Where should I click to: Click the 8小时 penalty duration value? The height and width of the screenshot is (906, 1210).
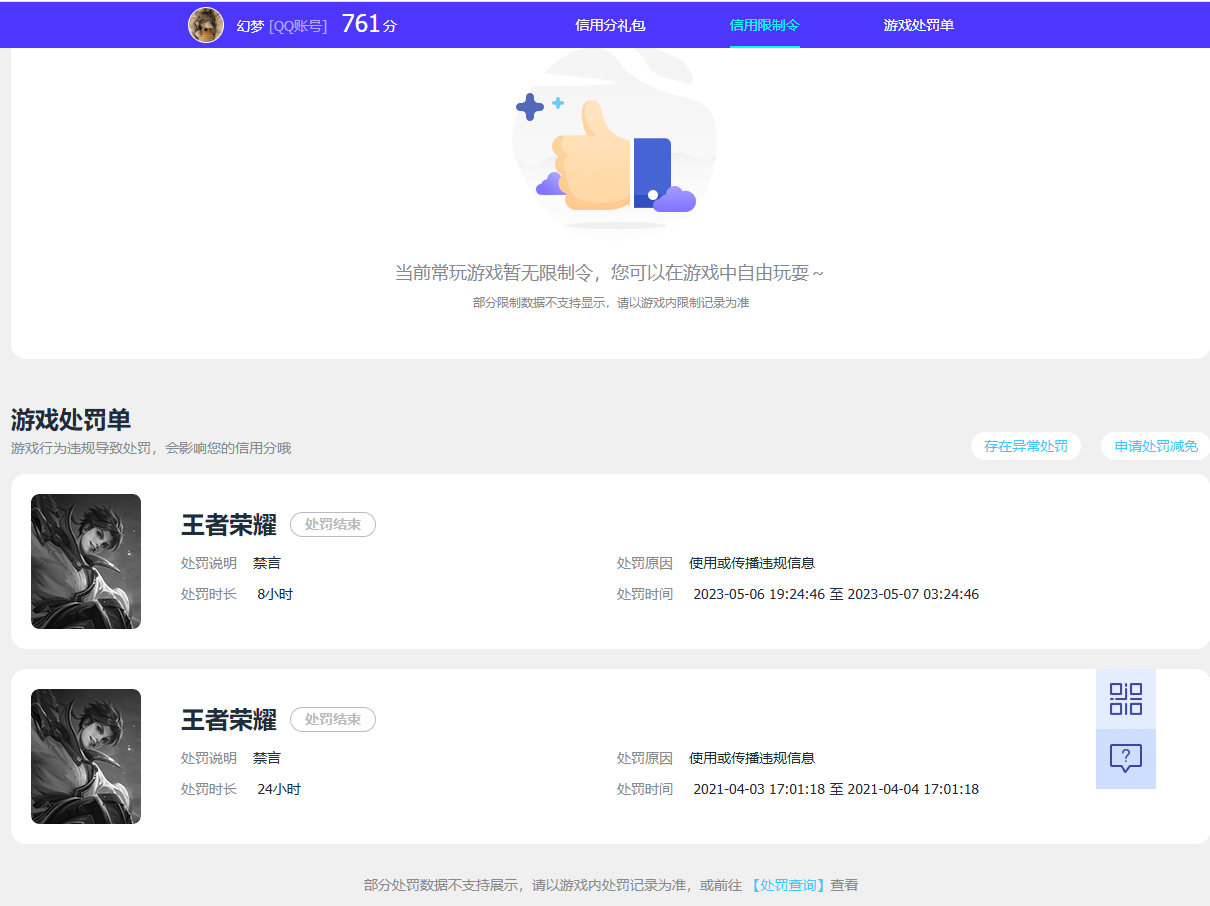tap(275, 594)
